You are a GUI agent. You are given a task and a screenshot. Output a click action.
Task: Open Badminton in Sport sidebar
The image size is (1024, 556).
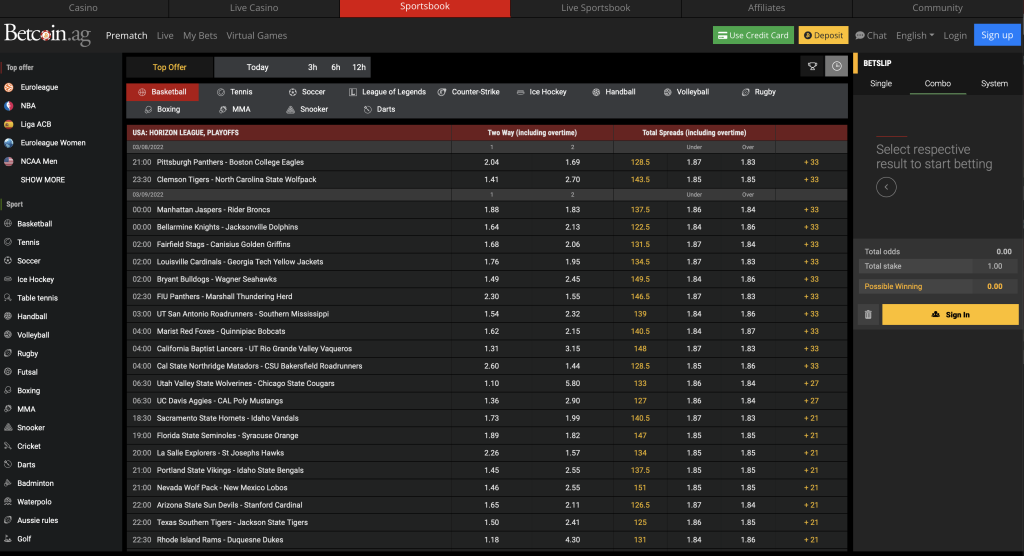tap(35, 483)
